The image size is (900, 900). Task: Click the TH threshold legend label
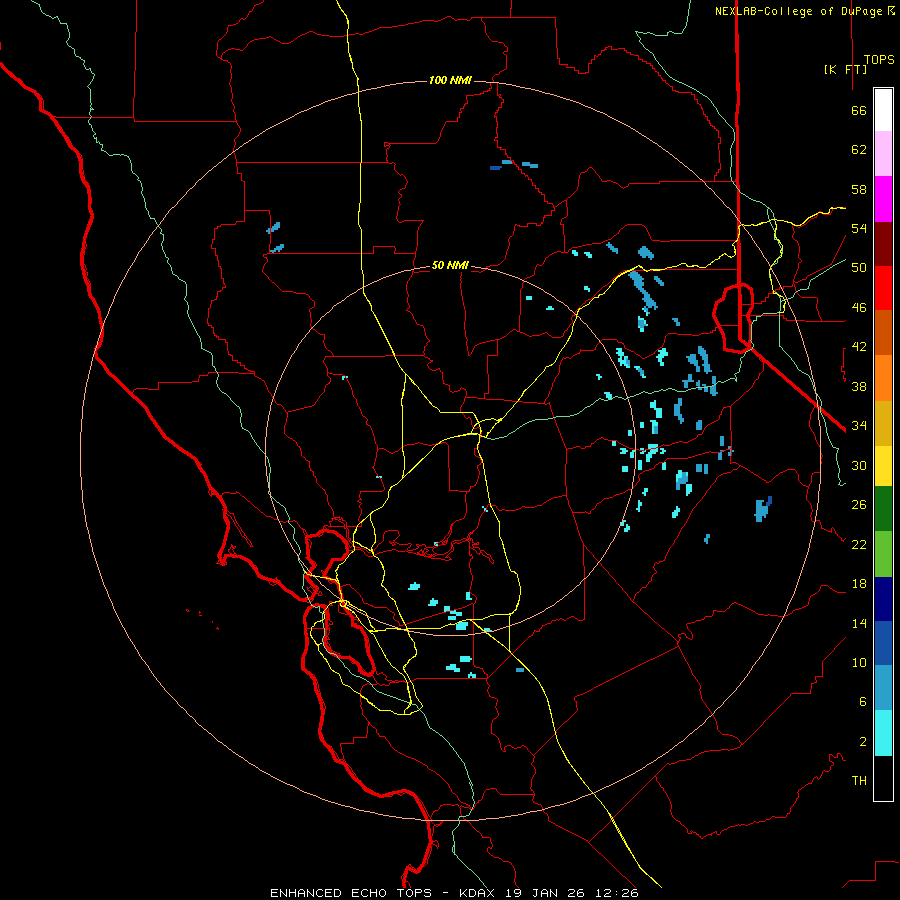859,781
